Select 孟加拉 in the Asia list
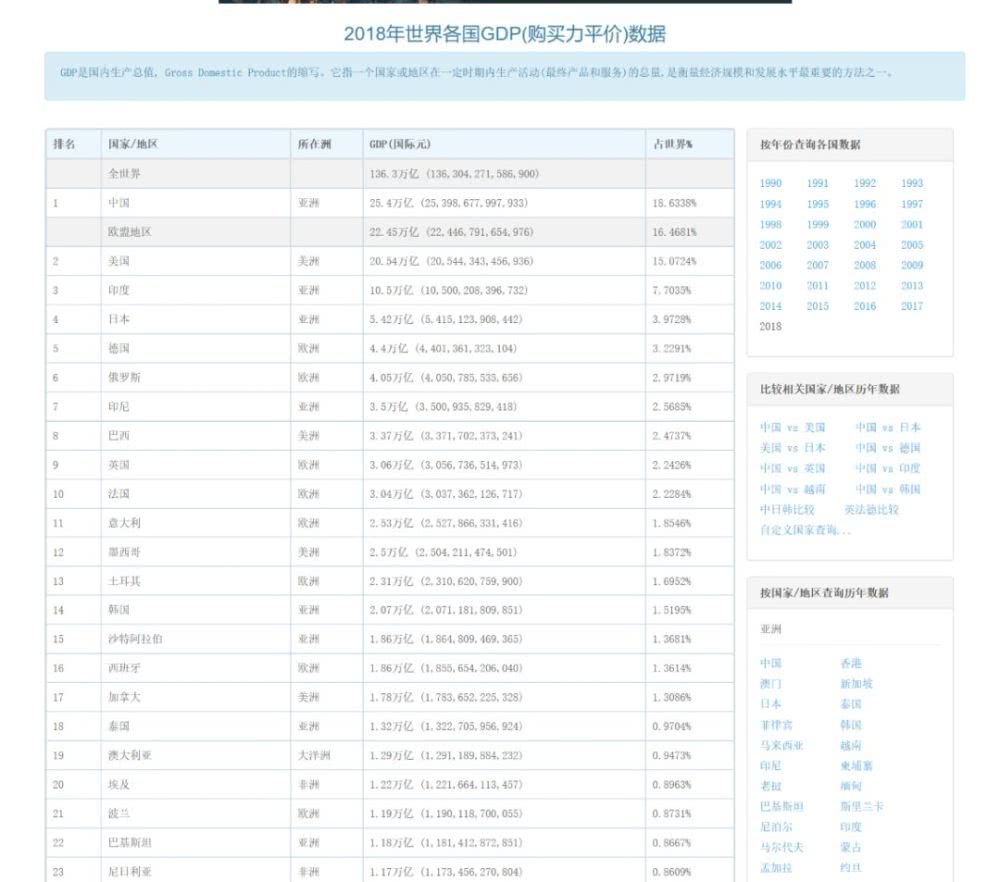This screenshot has height=882, width=1000. click(776, 868)
